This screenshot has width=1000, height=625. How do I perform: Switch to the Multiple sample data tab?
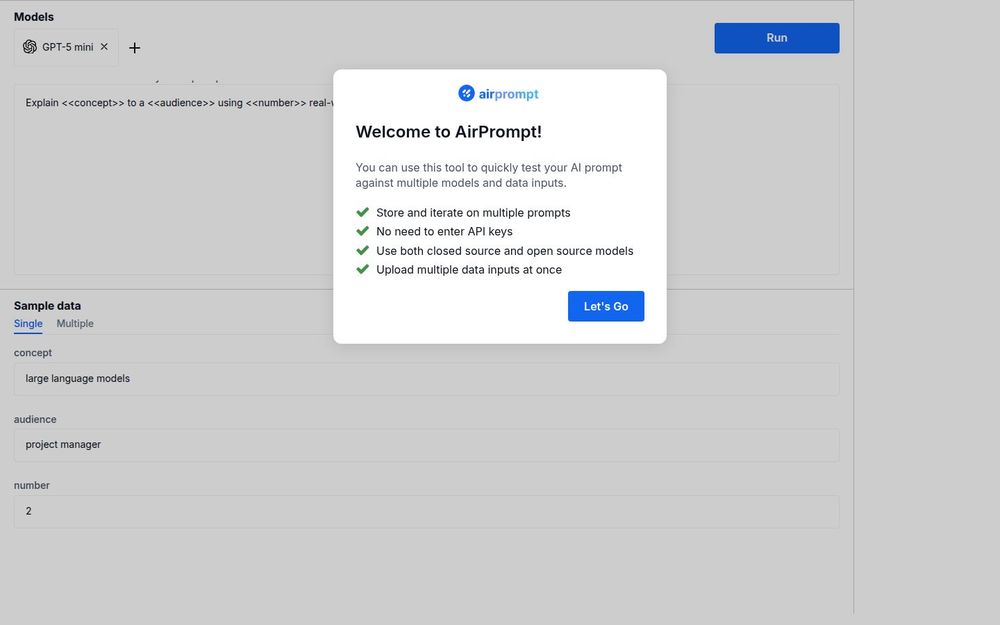click(75, 323)
